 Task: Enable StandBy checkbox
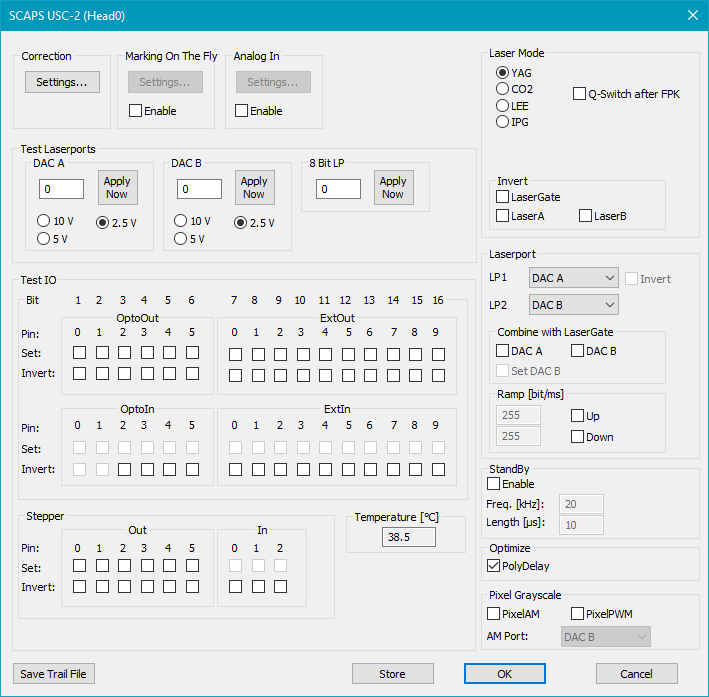tap(494, 484)
